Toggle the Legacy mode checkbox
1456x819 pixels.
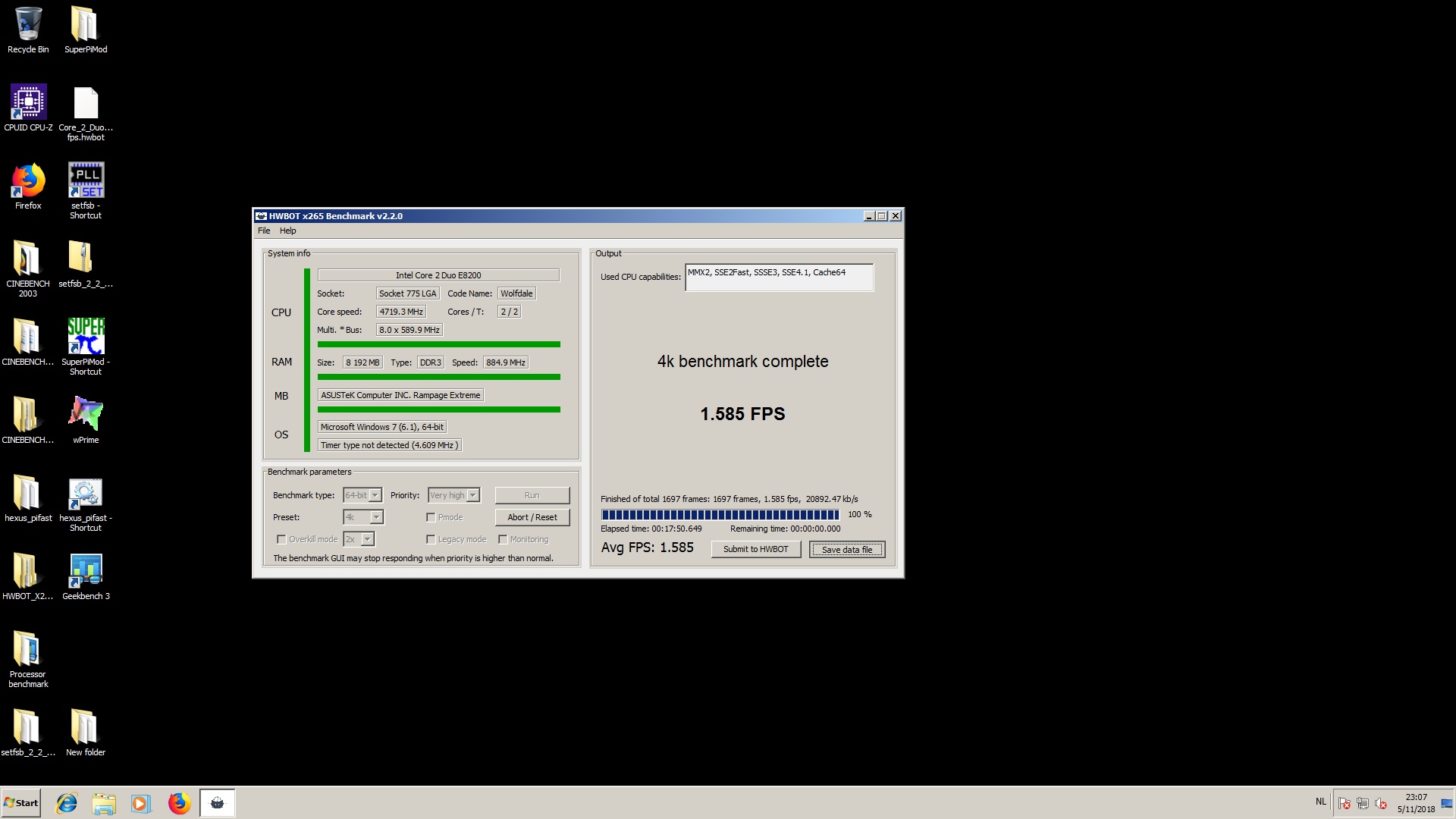431,540
